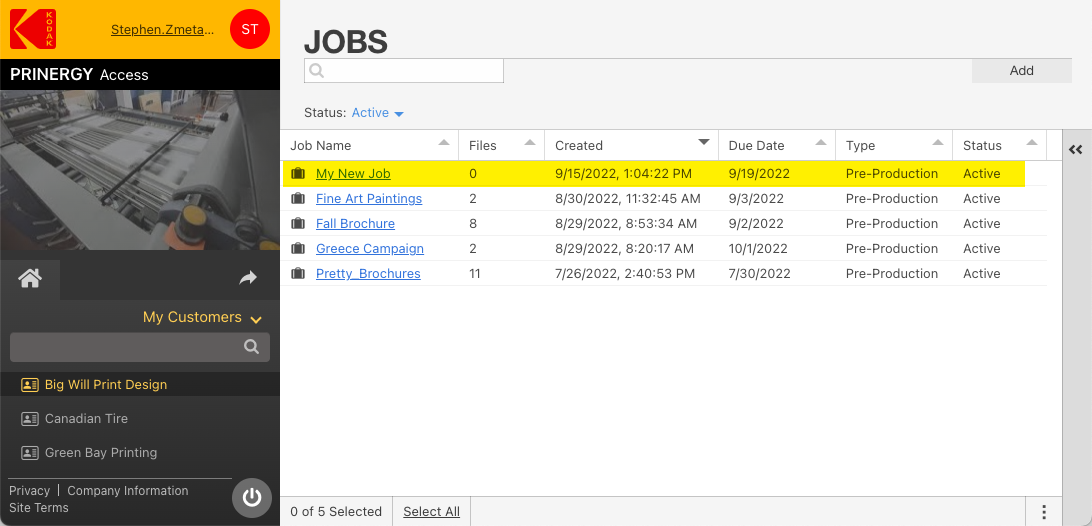Open the Status Active filter dropdown
Screen dimensions: 1092x526
(377, 113)
